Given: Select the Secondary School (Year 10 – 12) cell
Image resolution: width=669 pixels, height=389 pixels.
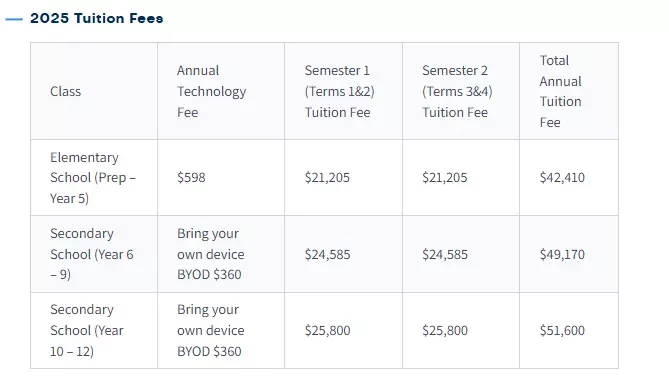Looking at the screenshot, I should pyautogui.click(x=94, y=331).
